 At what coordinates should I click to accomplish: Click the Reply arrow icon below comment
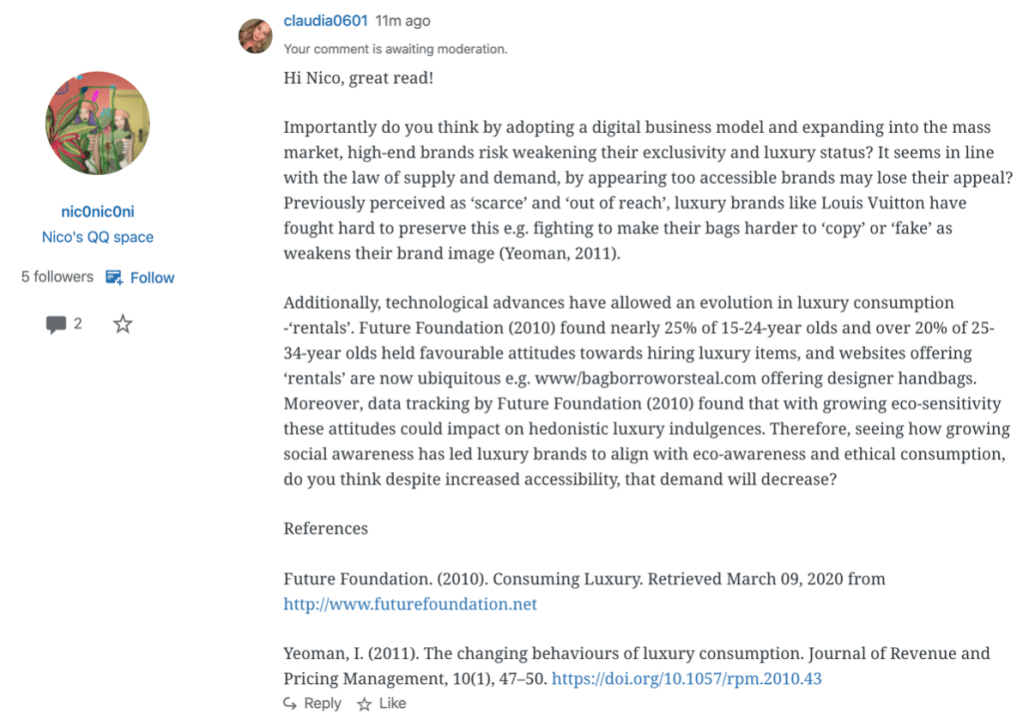point(290,704)
